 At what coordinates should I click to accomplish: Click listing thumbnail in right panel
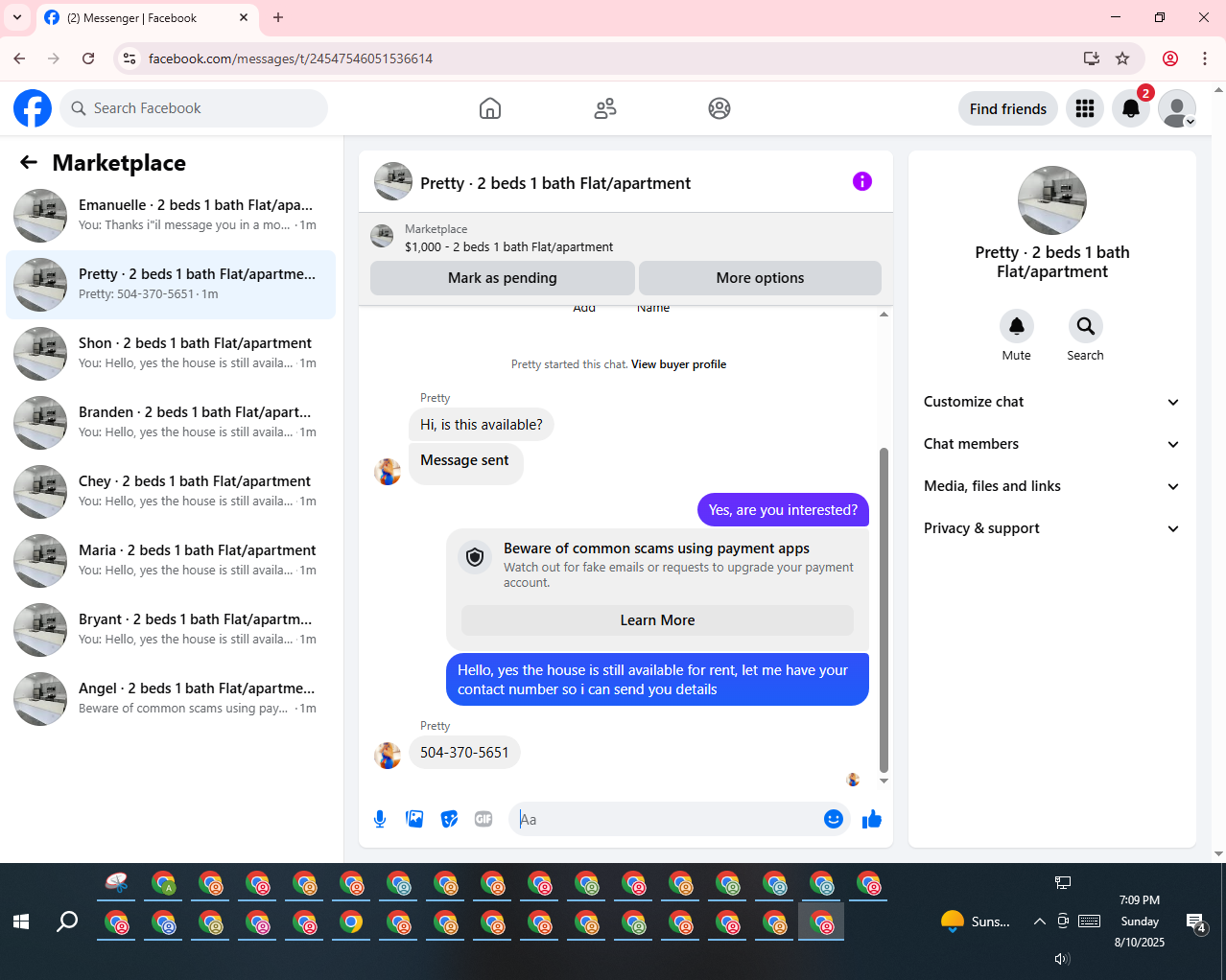[x=1052, y=200]
